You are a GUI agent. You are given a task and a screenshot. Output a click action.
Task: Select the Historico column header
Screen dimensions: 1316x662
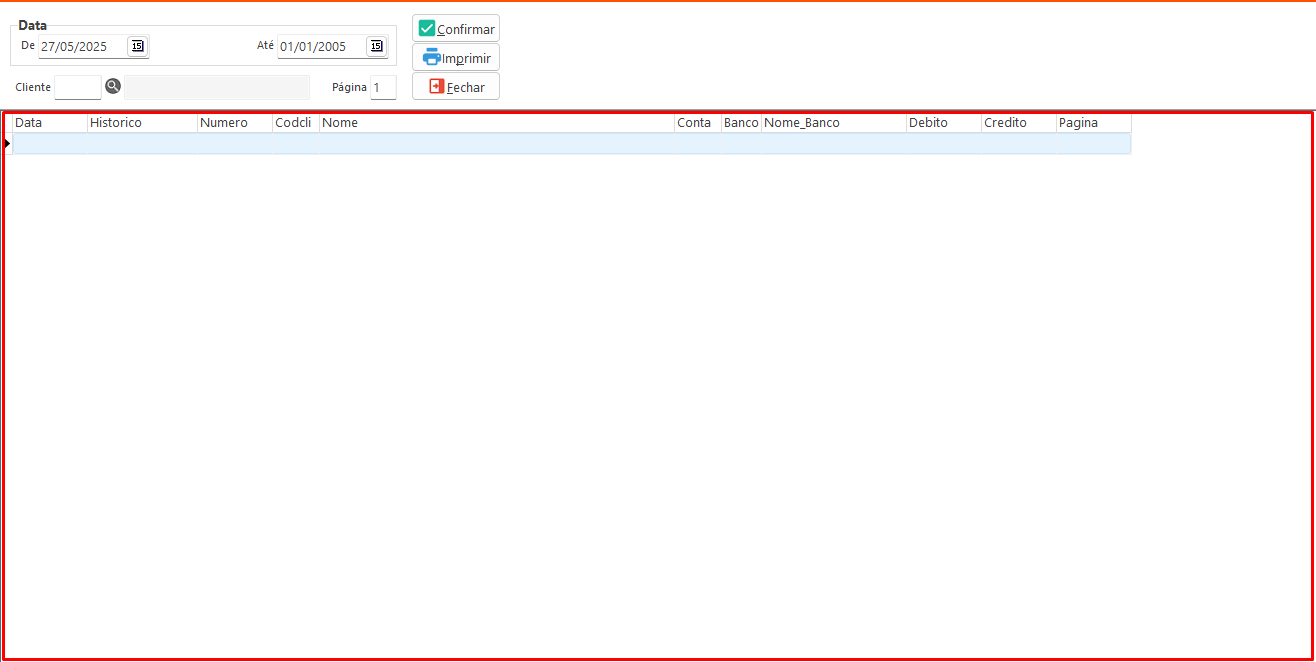coord(142,123)
